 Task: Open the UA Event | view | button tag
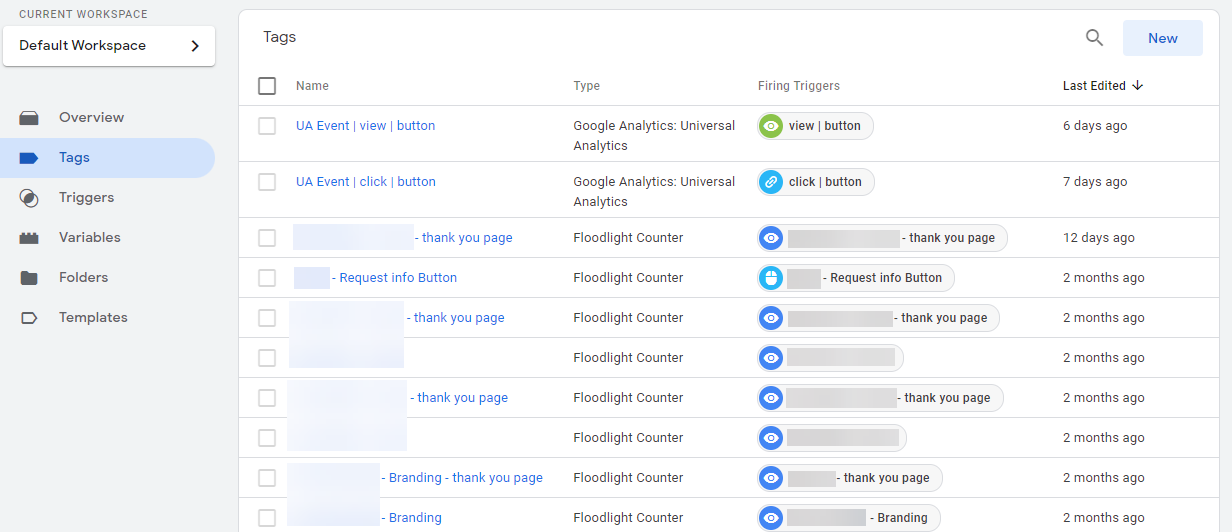click(365, 126)
